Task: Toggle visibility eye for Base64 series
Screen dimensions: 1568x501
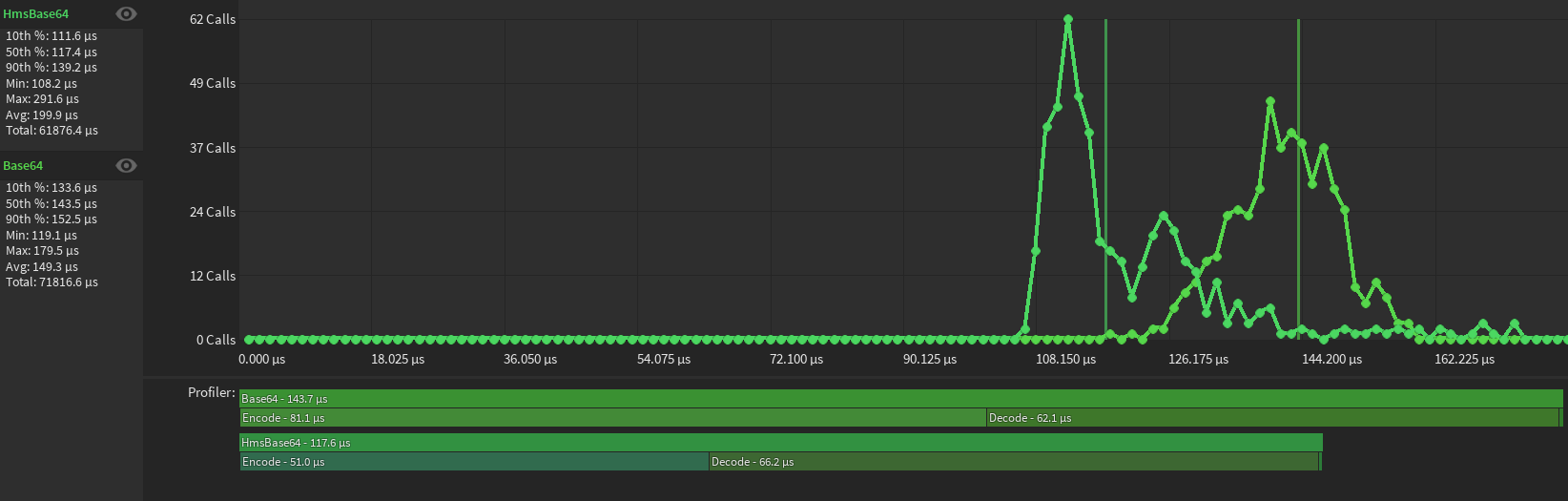Action: click(x=126, y=166)
